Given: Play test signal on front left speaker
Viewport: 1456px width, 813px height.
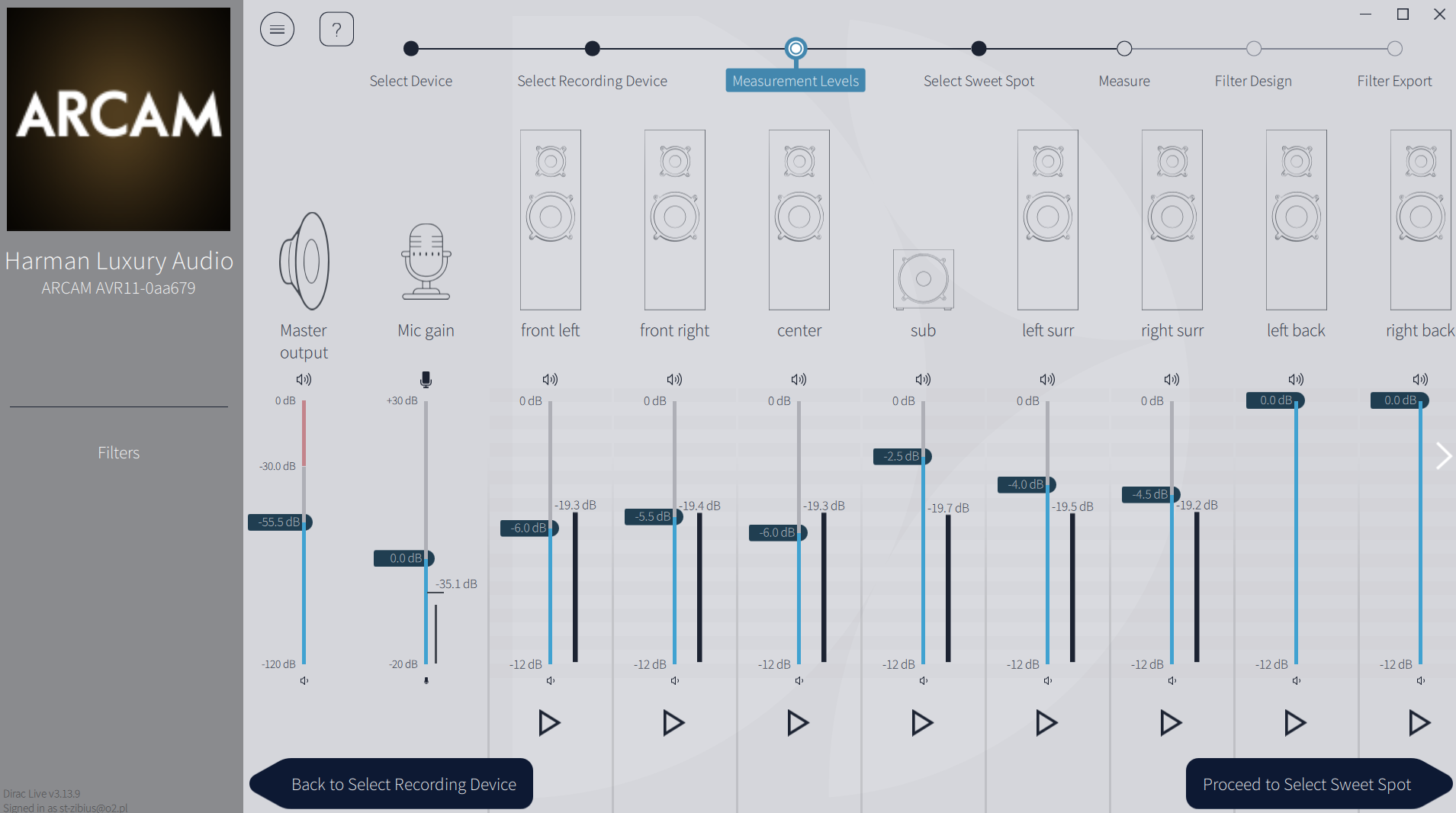Looking at the screenshot, I should 549,722.
